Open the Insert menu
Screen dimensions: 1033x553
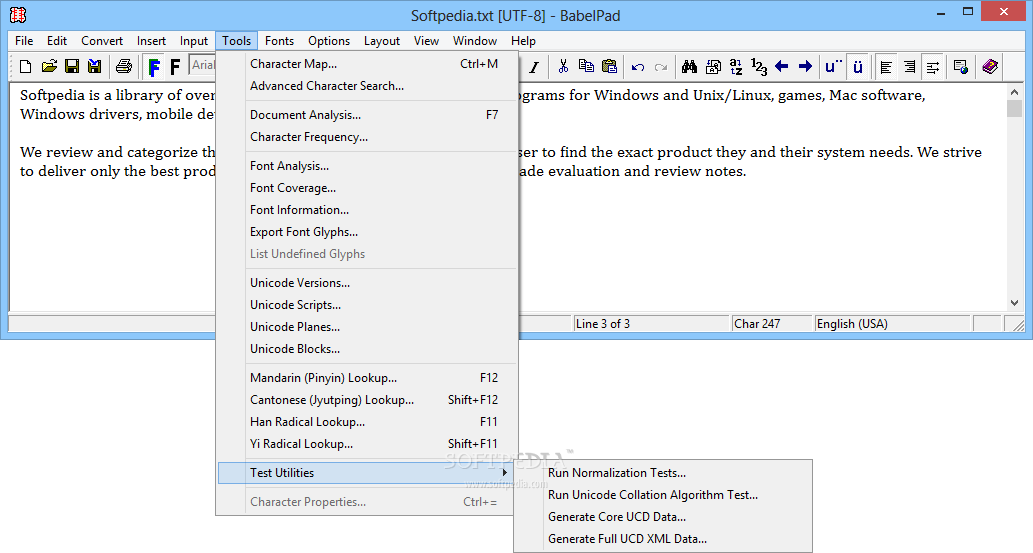coord(152,41)
